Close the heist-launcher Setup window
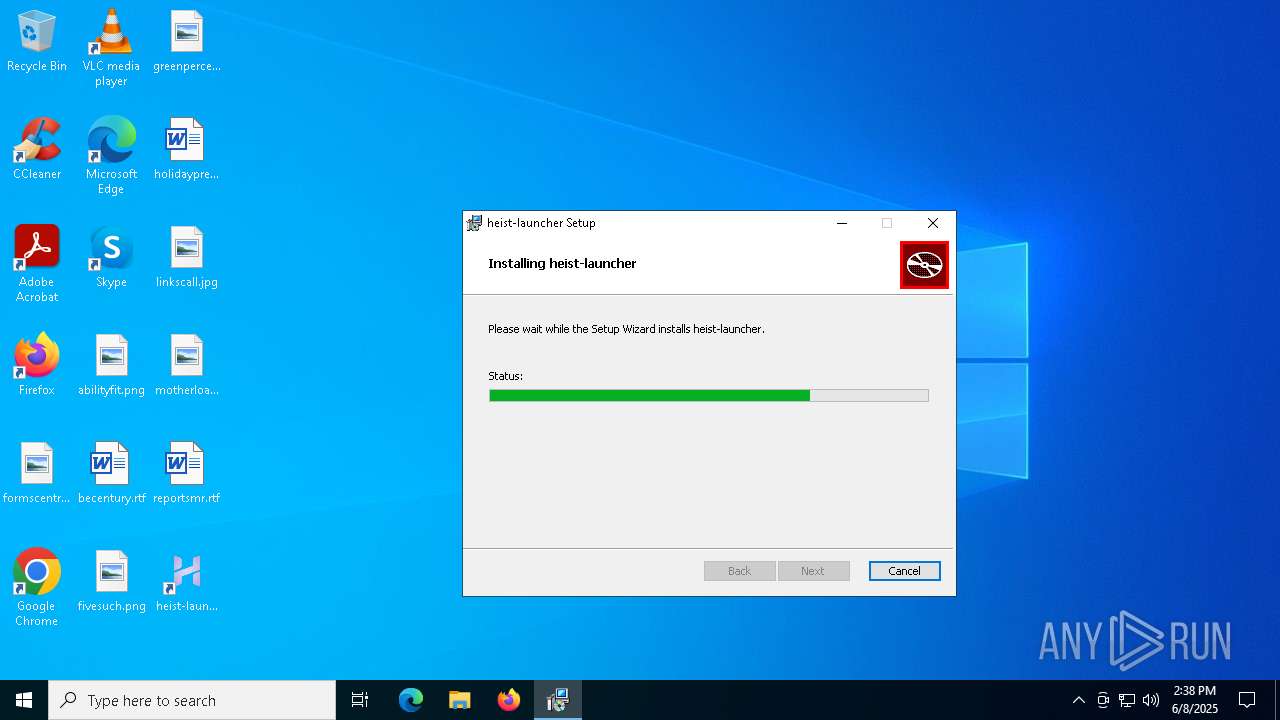The width and height of the screenshot is (1280, 720). [933, 223]
